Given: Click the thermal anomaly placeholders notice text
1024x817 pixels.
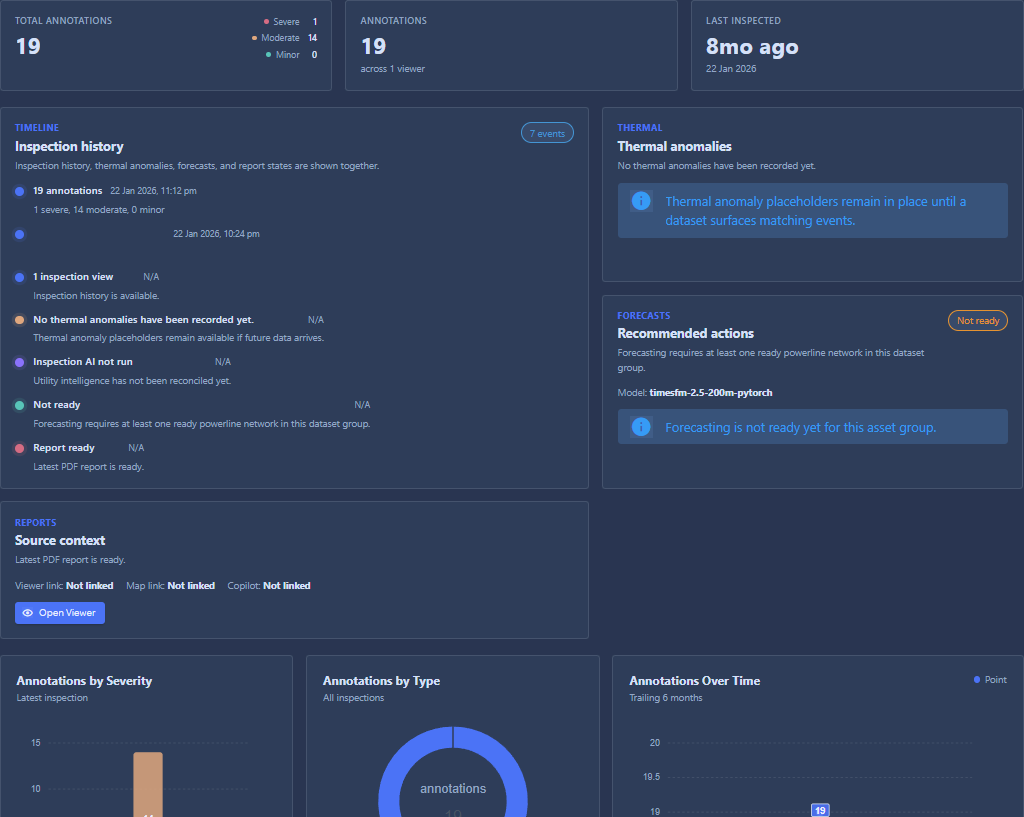Looking at the screenshot, I should 816,211.
